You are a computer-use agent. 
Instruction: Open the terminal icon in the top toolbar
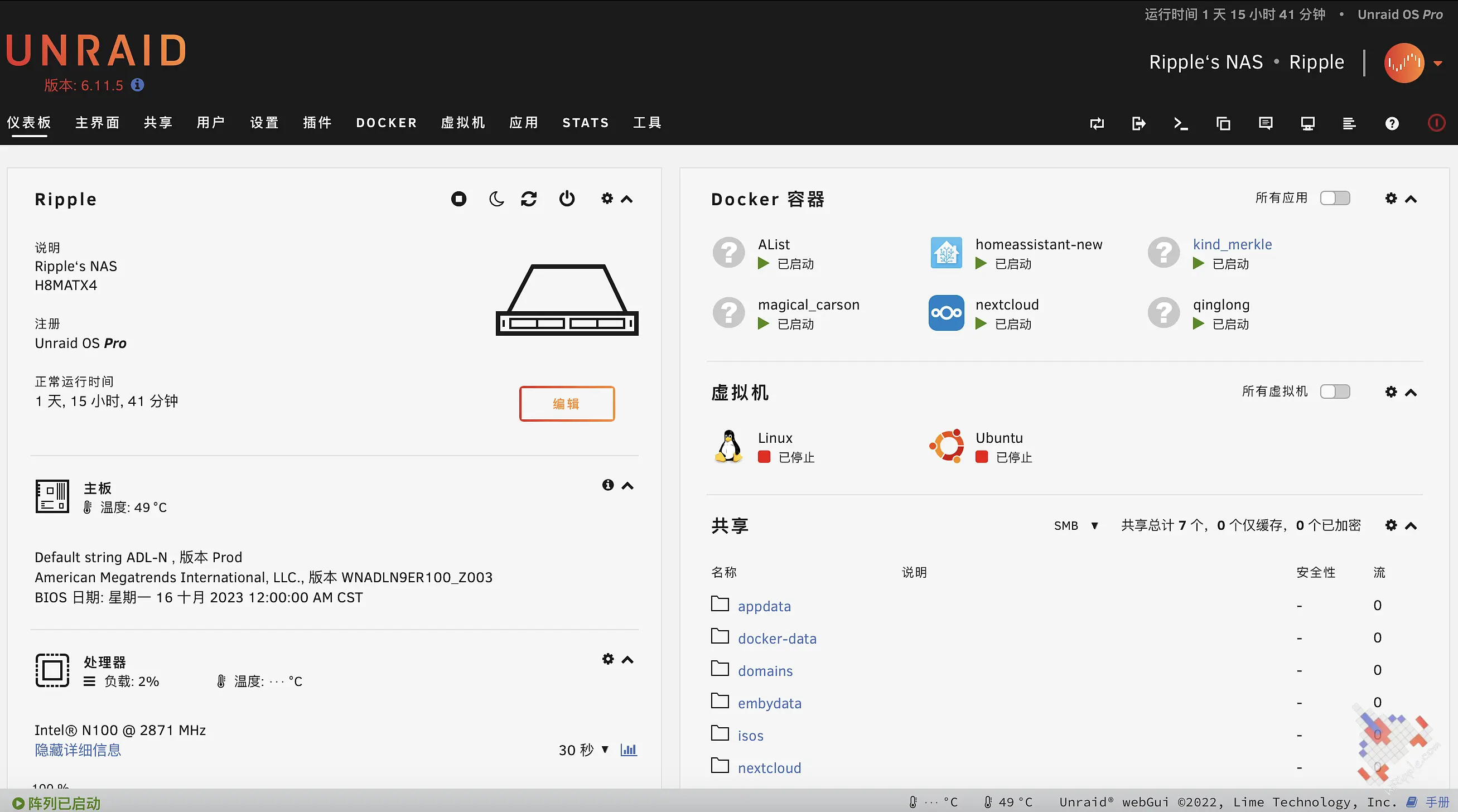click(x=1181, y=123)
